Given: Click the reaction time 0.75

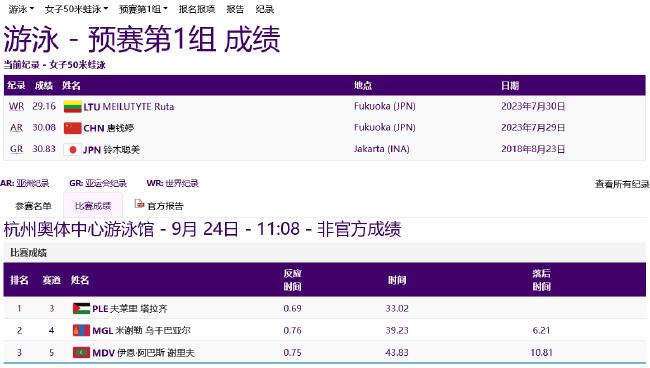Looking at the screenshot, I should tap(292, 353).
